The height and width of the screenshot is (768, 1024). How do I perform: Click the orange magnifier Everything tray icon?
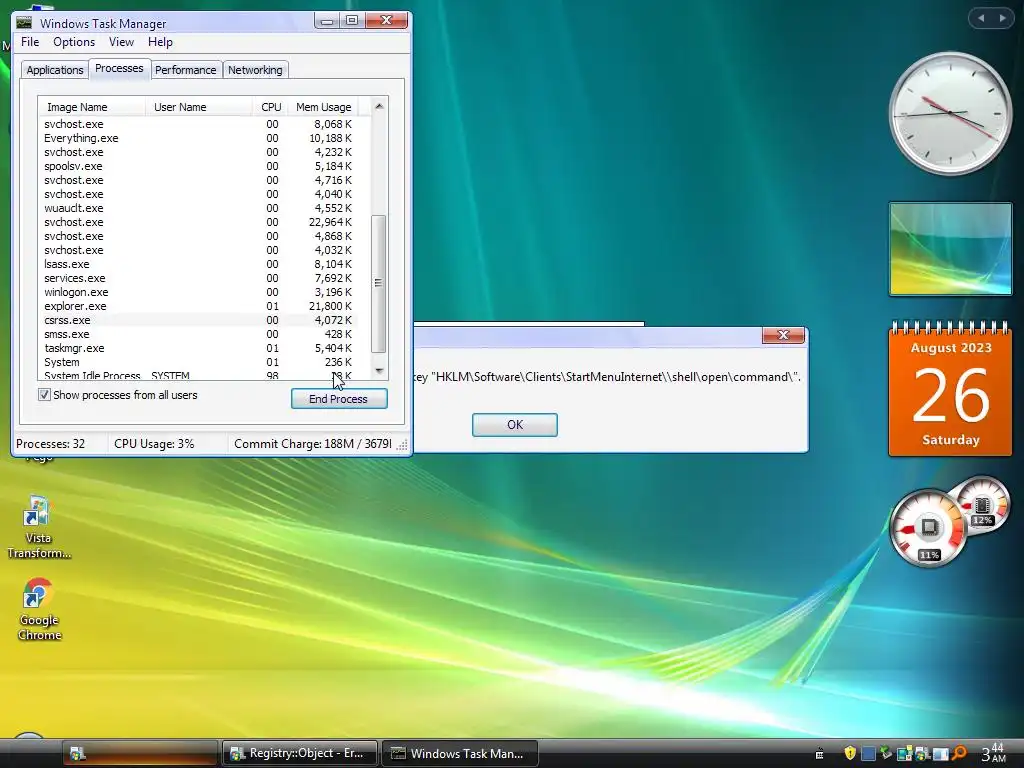click(x=959, y=753)
